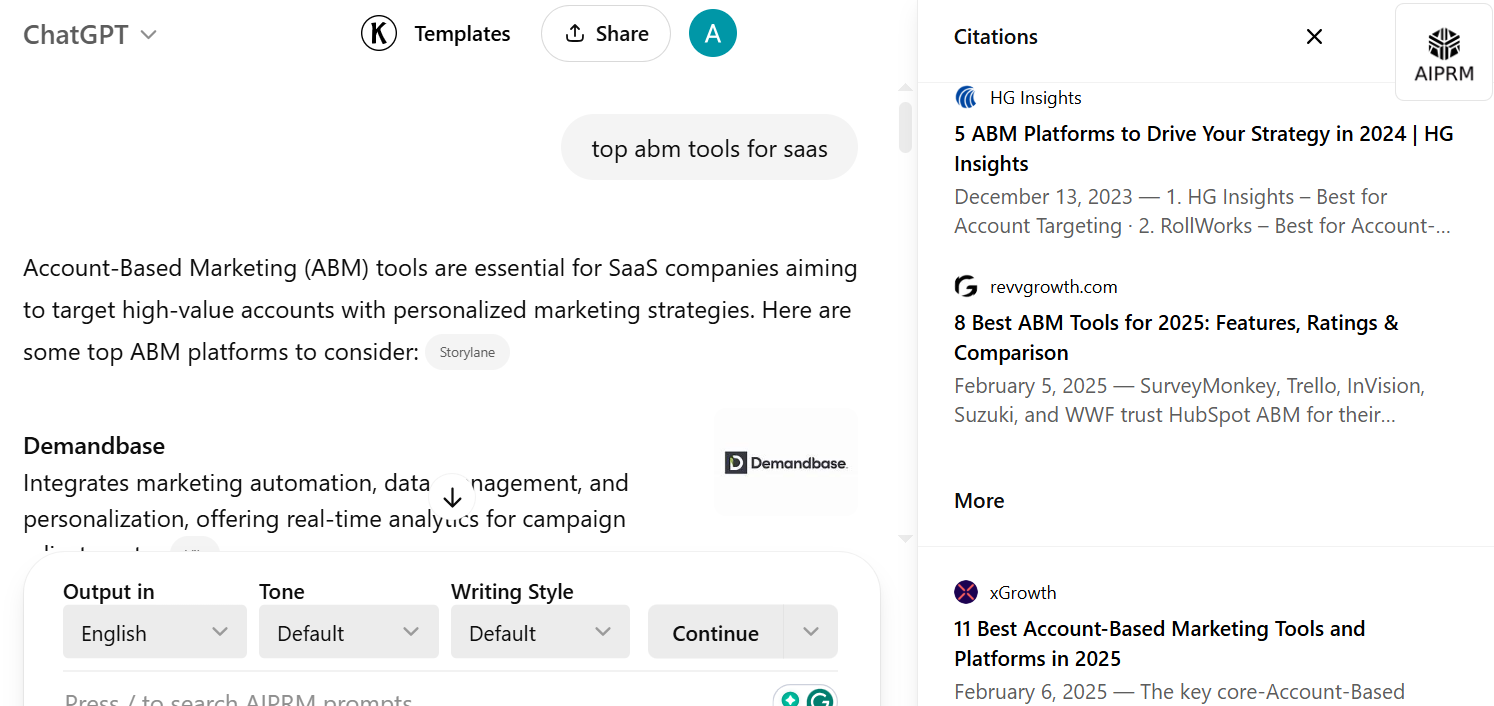
Task: Click the user avatar A
Action: tap(712, 34)
